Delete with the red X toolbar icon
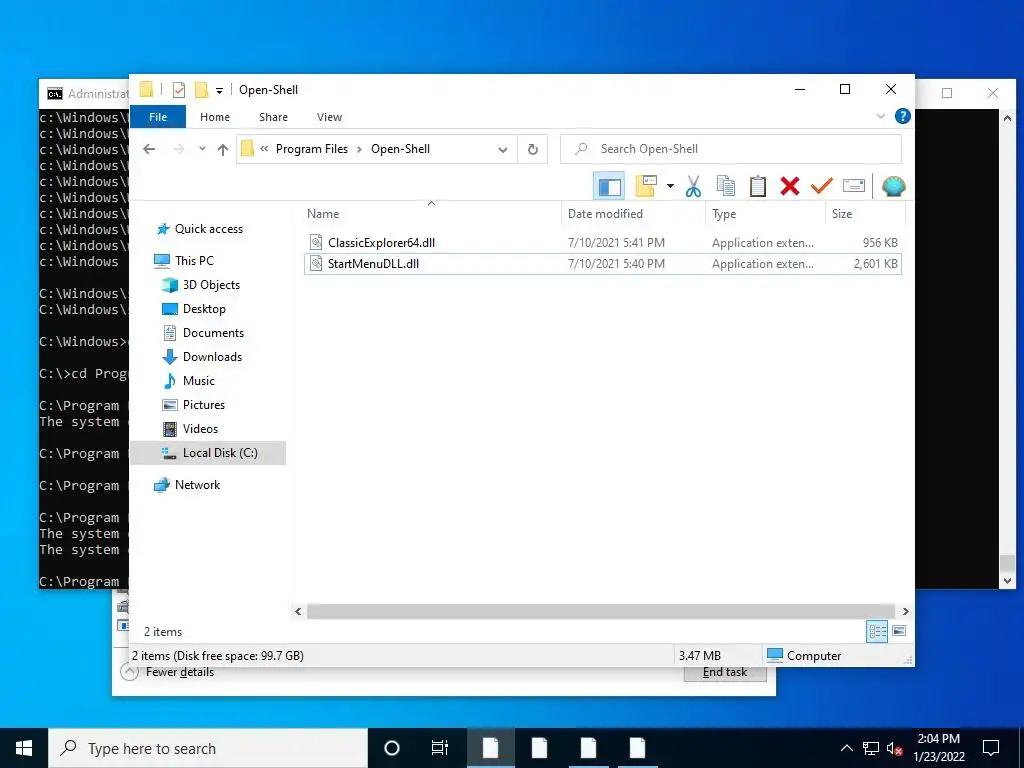 [790, 187]
